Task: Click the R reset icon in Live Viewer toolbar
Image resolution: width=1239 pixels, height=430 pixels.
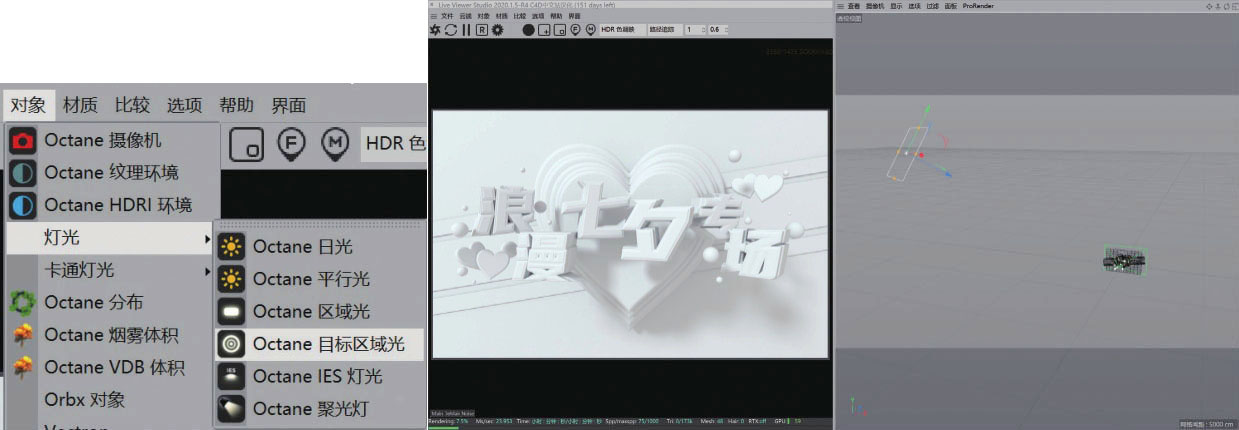Action: [x=482, y=30]
